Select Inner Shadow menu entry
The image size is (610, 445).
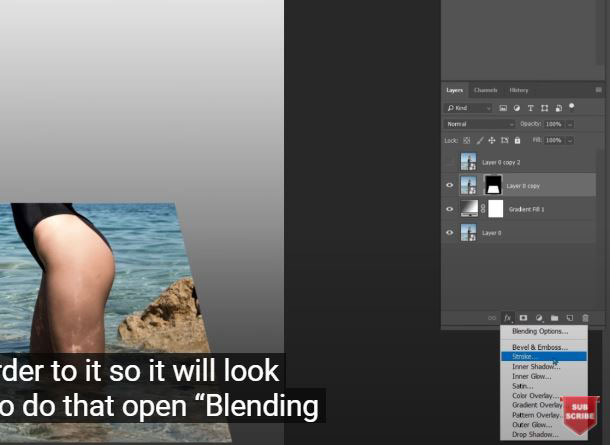pos(543,366)
